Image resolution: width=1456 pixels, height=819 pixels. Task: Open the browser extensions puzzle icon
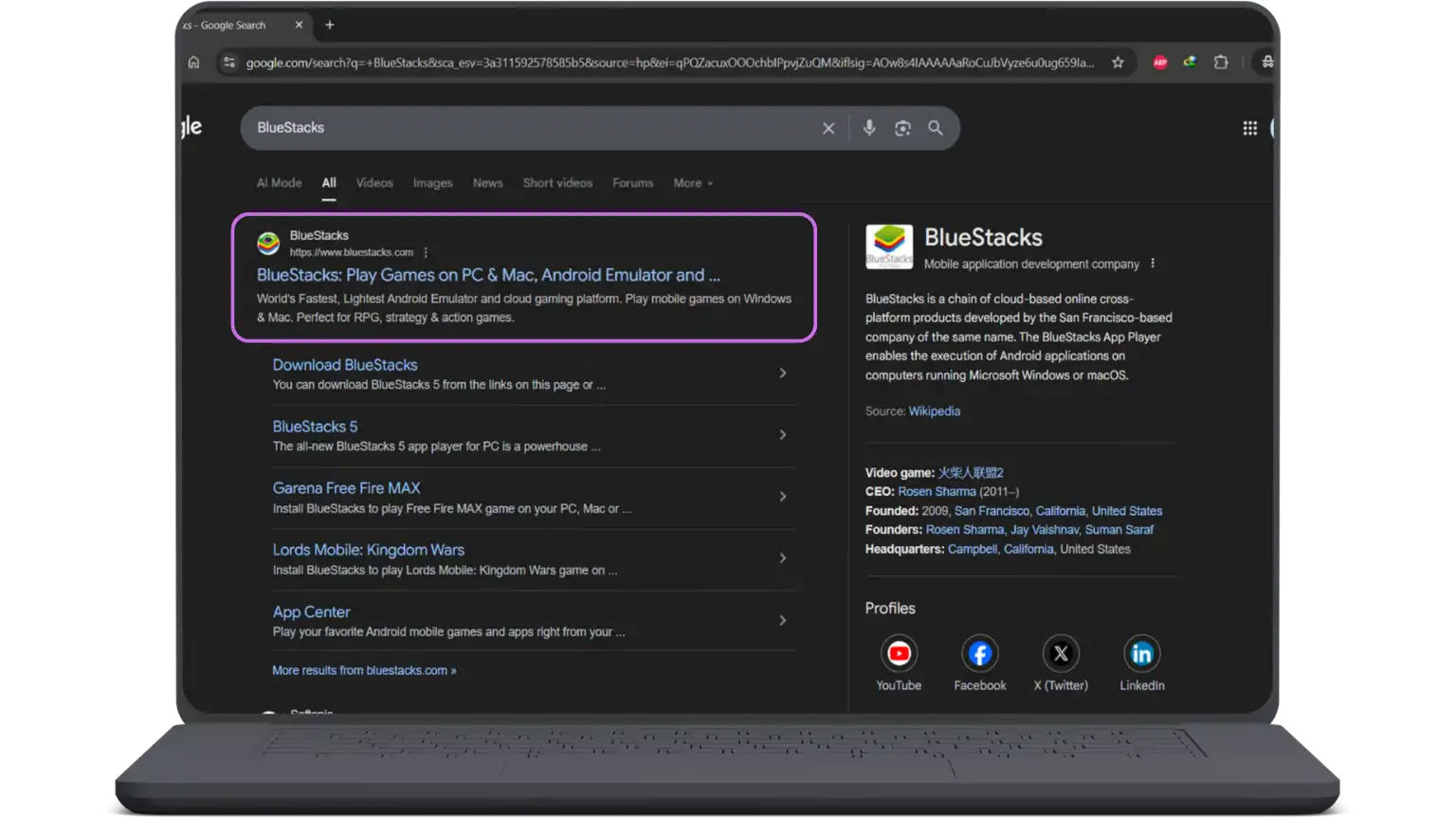click(x=1221, y=63)
